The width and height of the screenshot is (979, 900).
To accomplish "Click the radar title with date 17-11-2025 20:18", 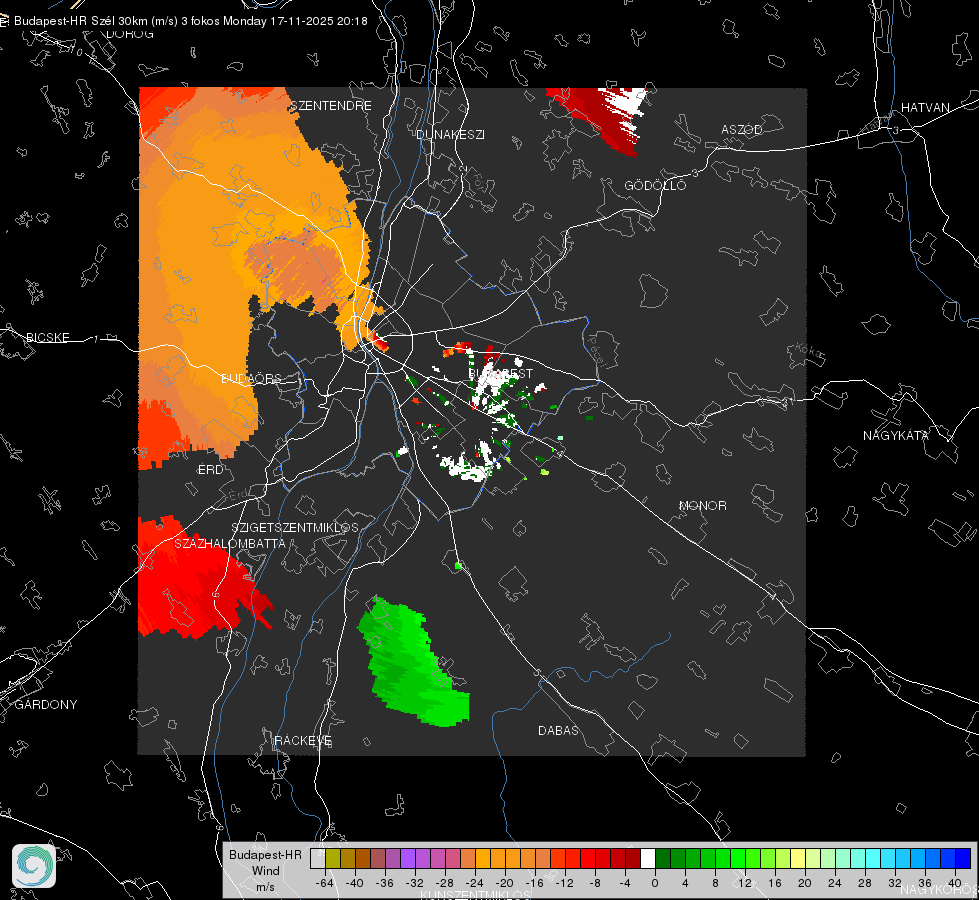I will click(190, 21).
